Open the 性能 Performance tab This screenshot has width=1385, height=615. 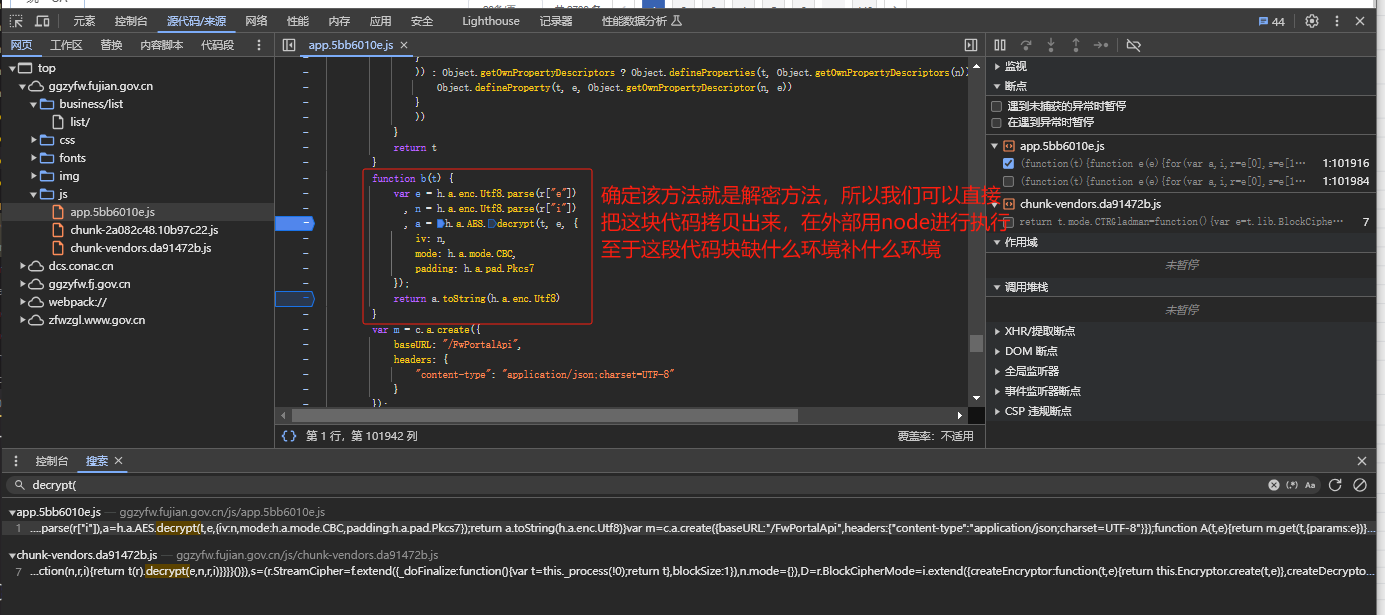click(298, 21)
